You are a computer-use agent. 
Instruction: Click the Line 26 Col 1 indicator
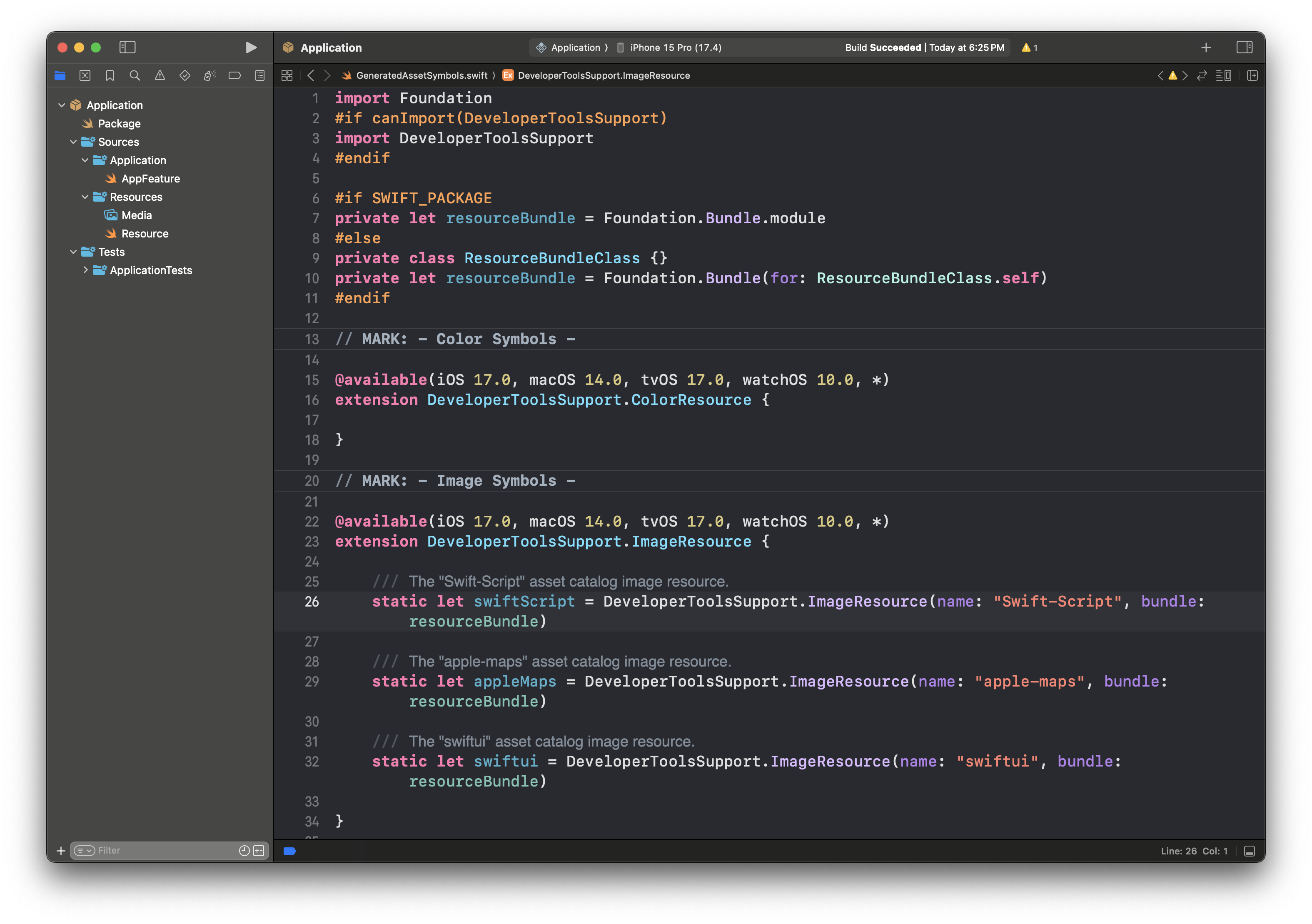pos(1194,851)
